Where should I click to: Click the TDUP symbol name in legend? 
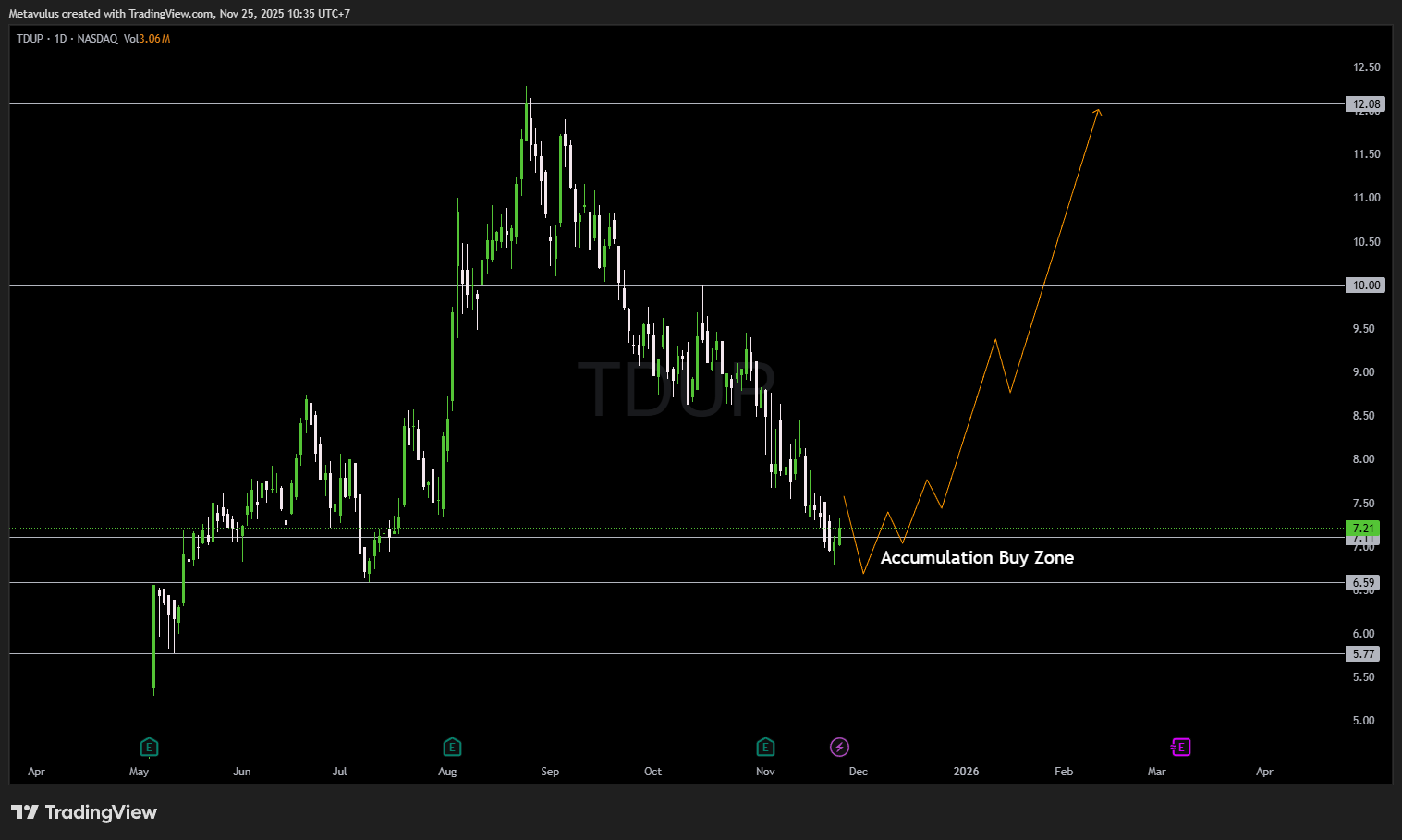pyautogui.click(x=30, y=39)
